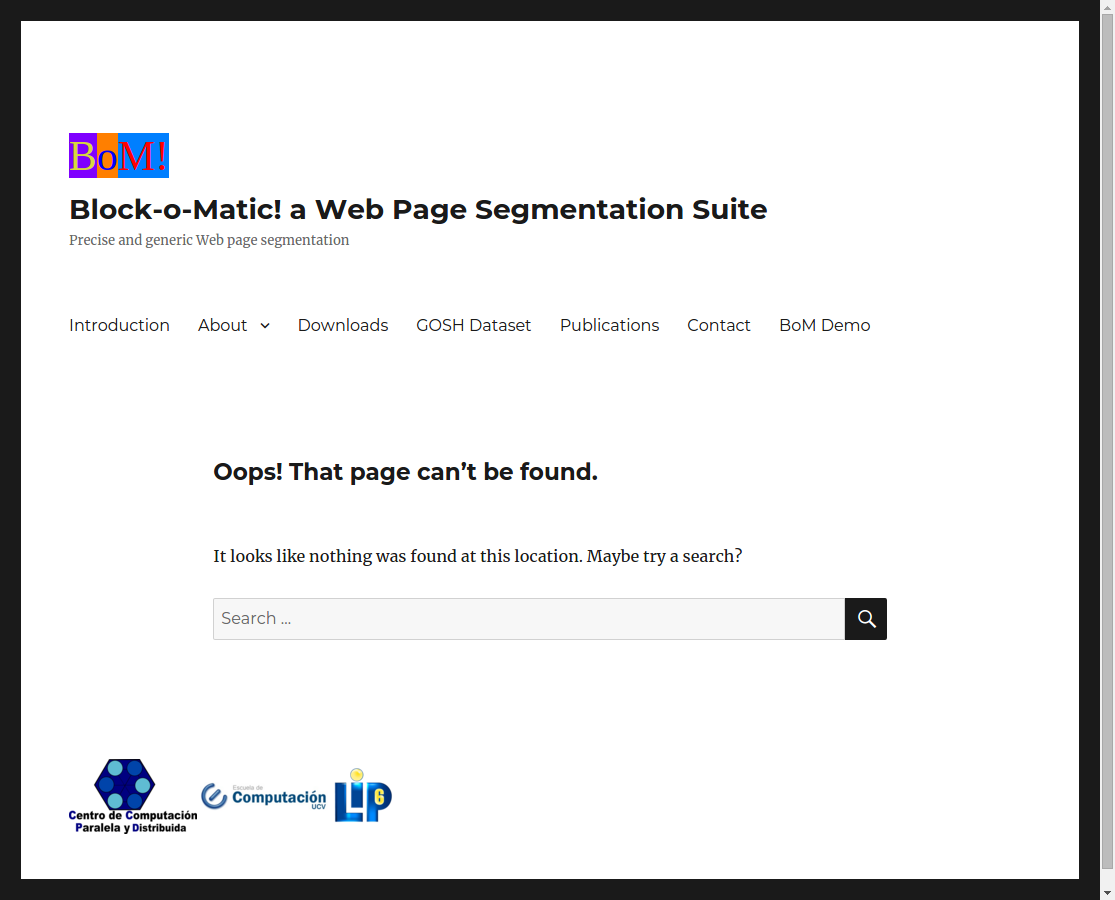Click the LIP6 logo in footer
The height and width of the screenshot is (900, 1115).
click(x=363, y=796)
